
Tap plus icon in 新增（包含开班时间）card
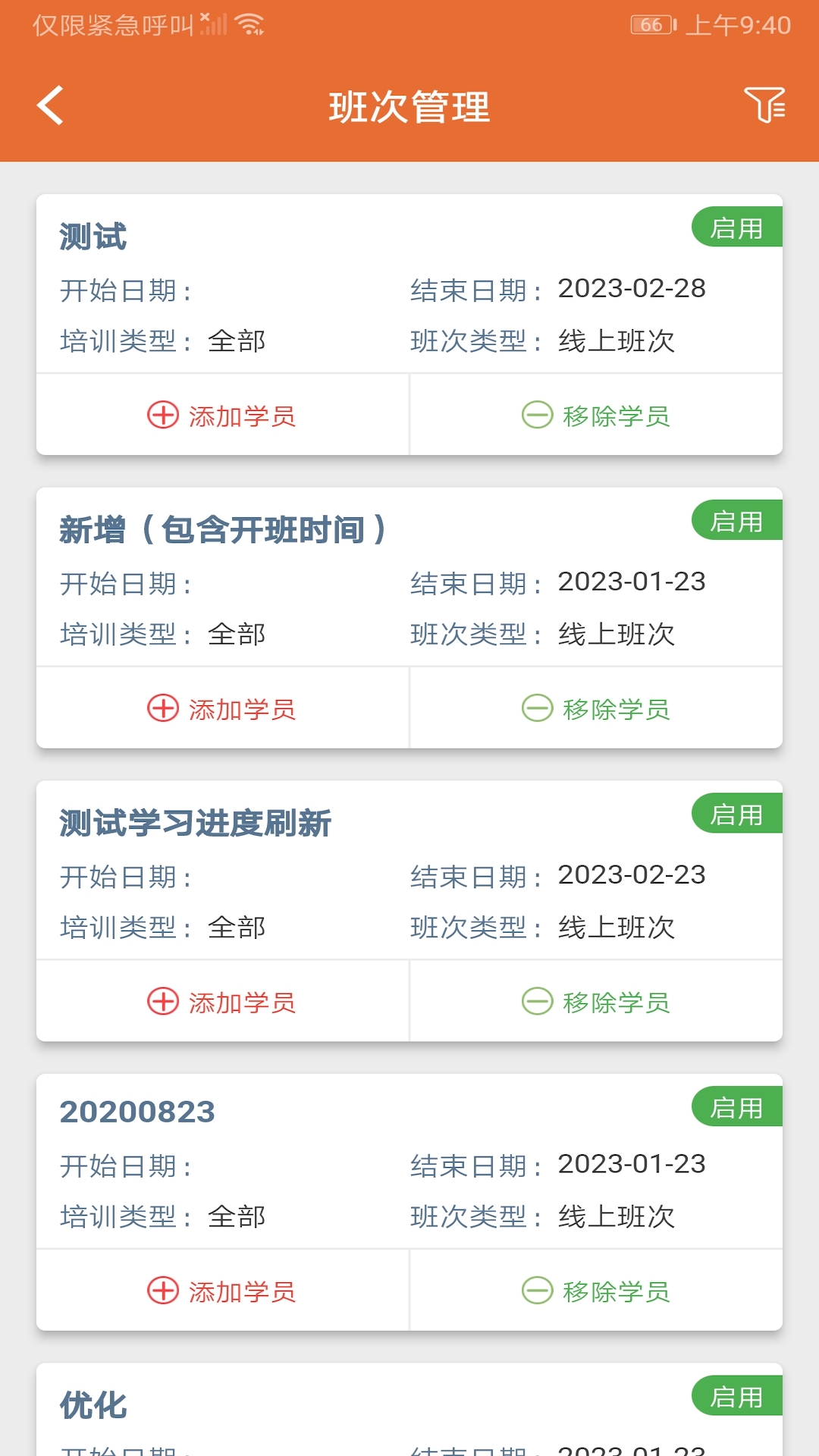coord(162,708)
